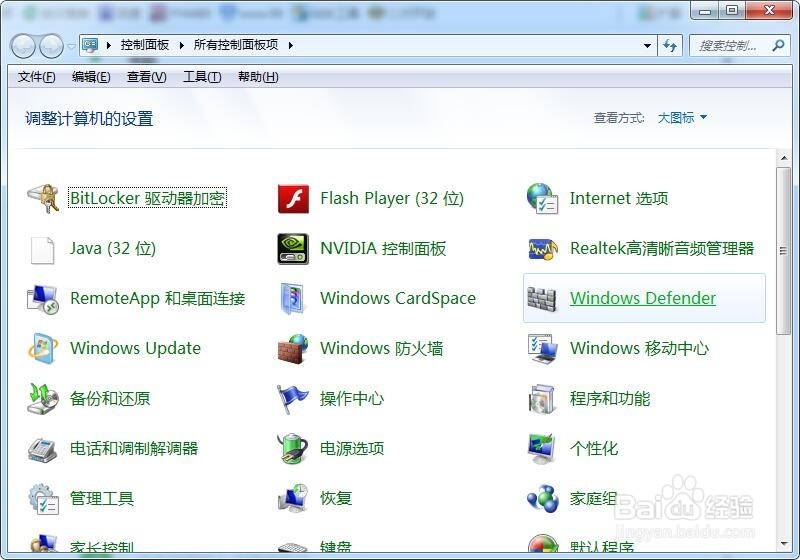Open the Action Center flag icon
The image size is (800, 560).
point(293,398)
